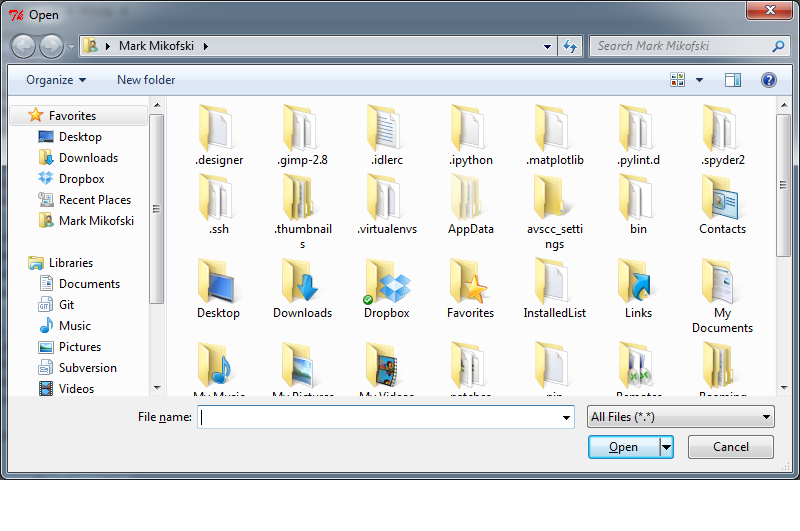Screen dimensions: 800x531
Task: Open the Organize menu
Action: click(56, 80)
